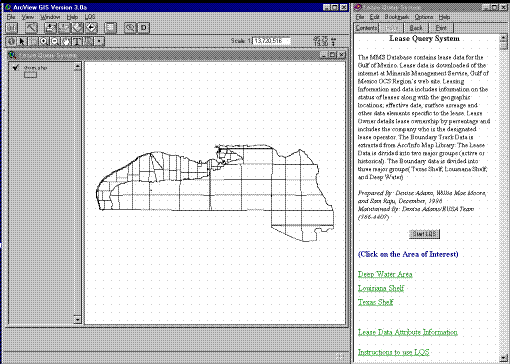Open the Deep Water Area link
The height and width of the screenshot is (364, 510).
tap(385, 274)
